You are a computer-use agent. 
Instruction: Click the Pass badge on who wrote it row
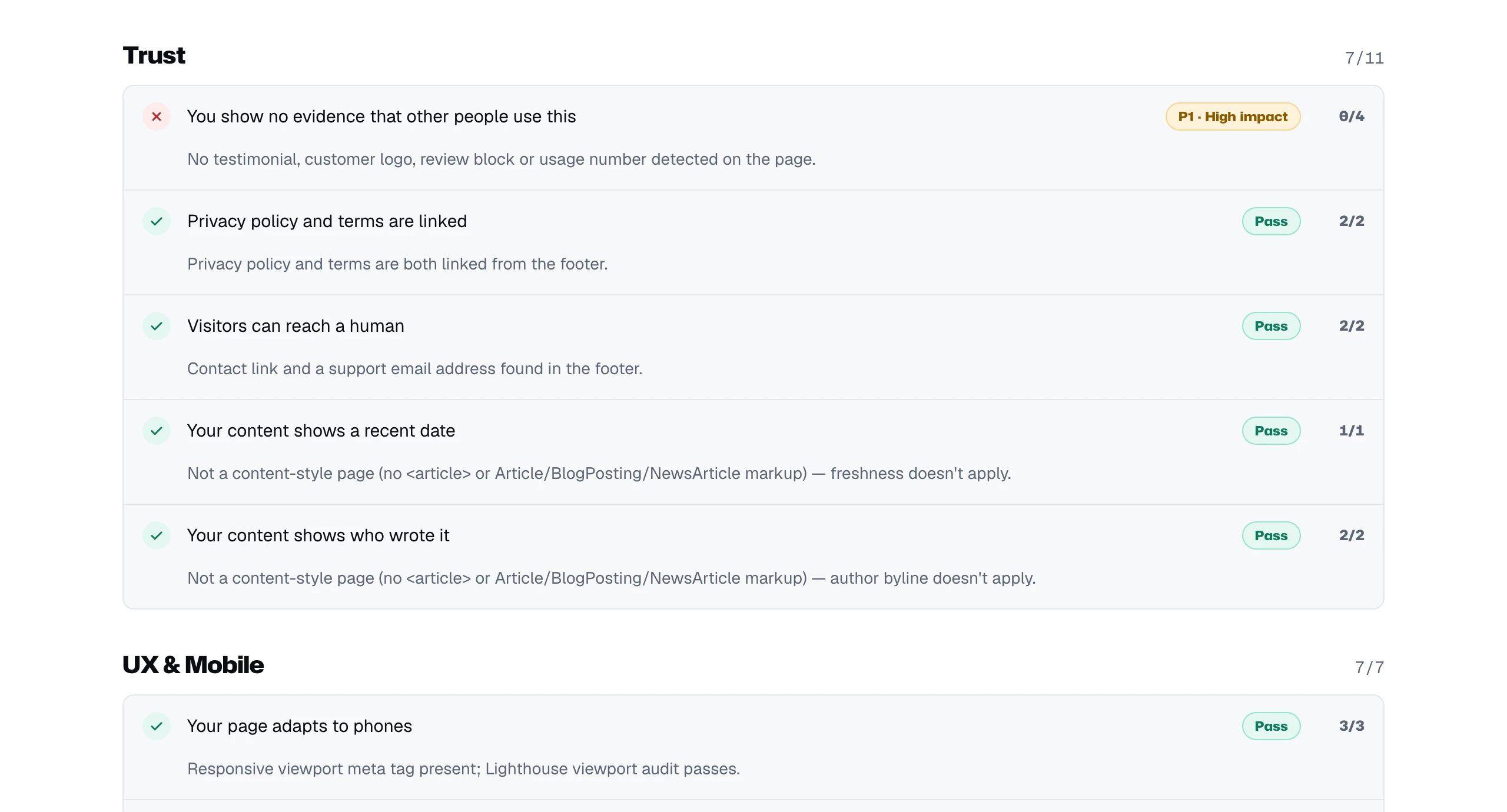(1271, 535)
